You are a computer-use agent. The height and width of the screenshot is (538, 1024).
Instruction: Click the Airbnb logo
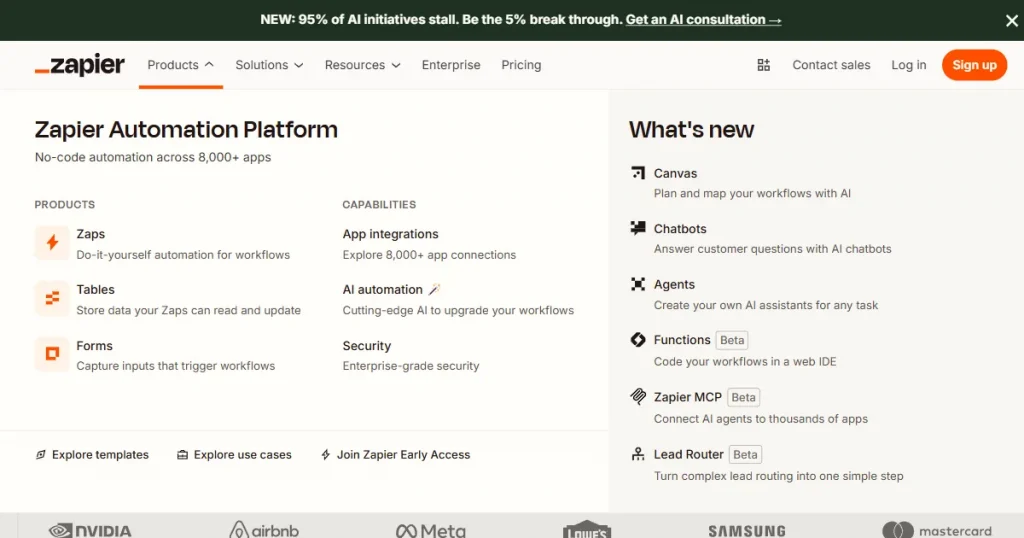pyautogui.click(x=264, y=530)
